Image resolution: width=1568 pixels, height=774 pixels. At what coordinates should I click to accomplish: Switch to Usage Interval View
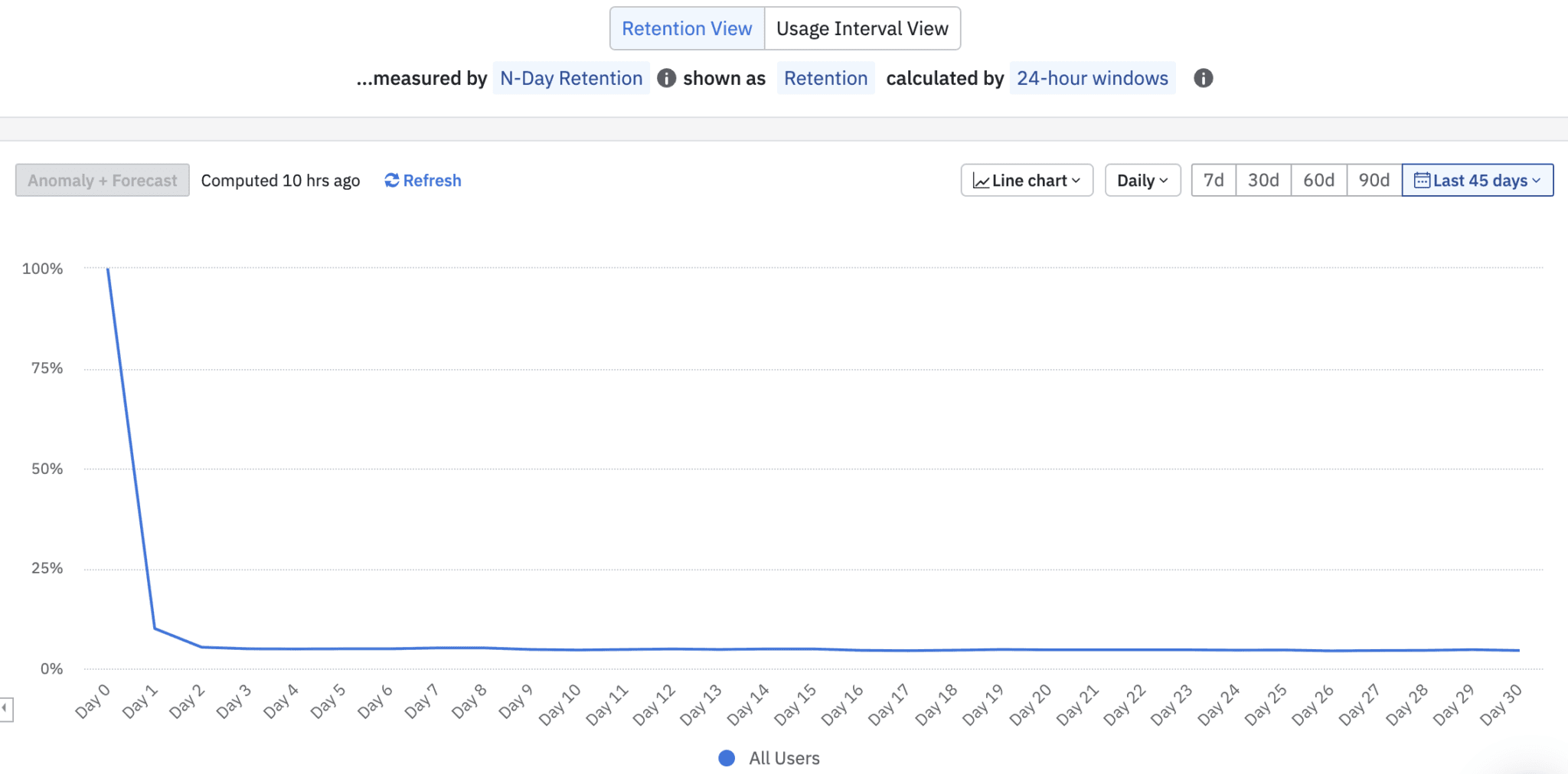862,29
